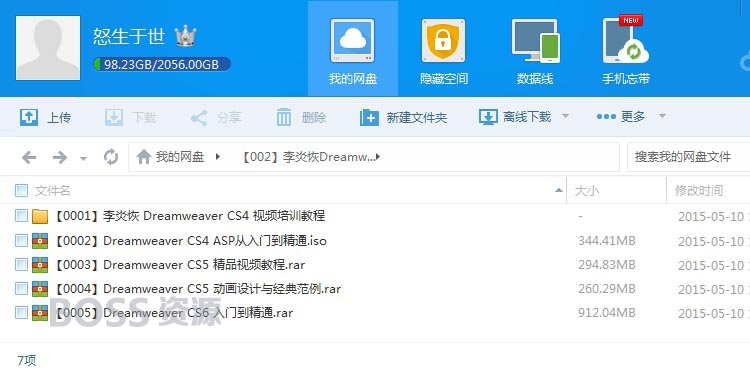Open the 手机忘带 tab
This screenshot has width=750, height=377.
point(626,49)
